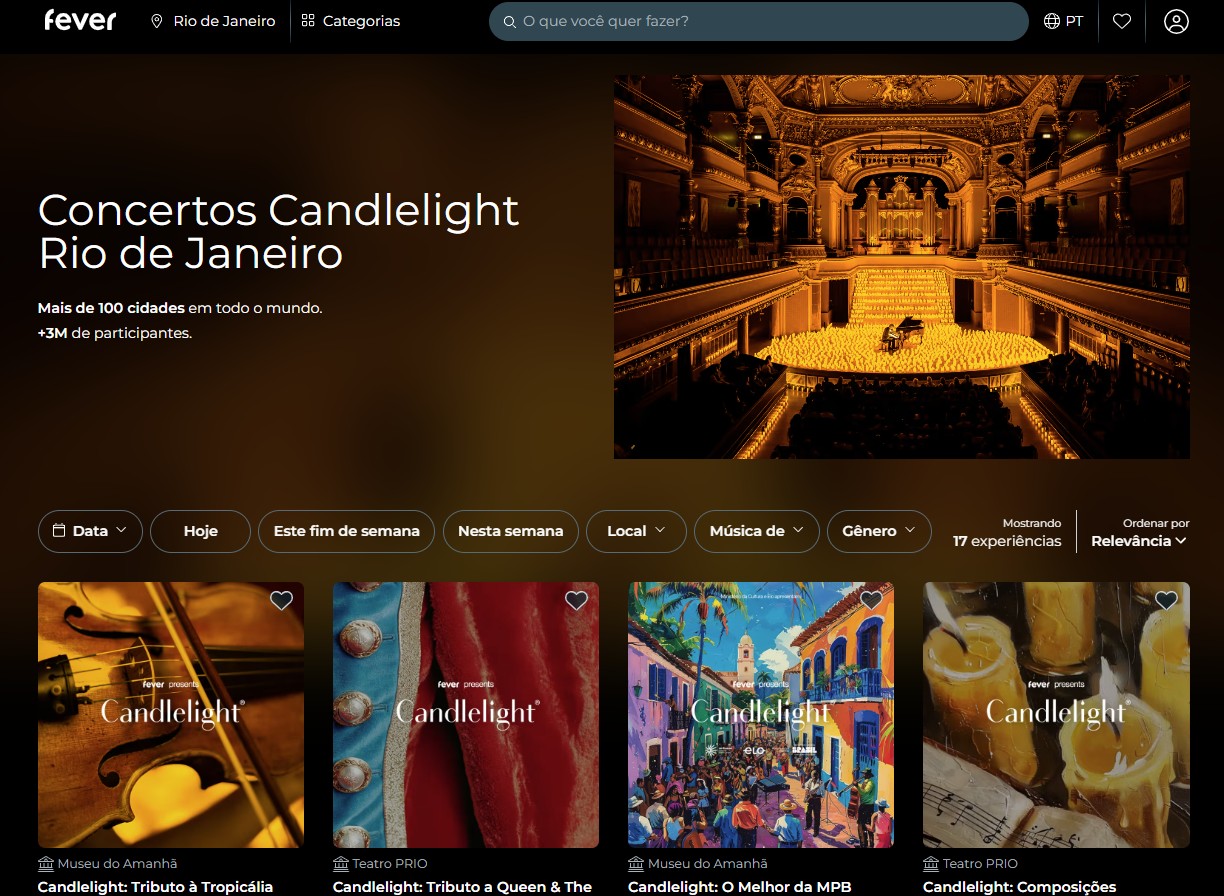The image size is (1224, 896).
Task: Click venue icon beside Museu do Amanhã under Tropicália
Action: pos(46,863)
